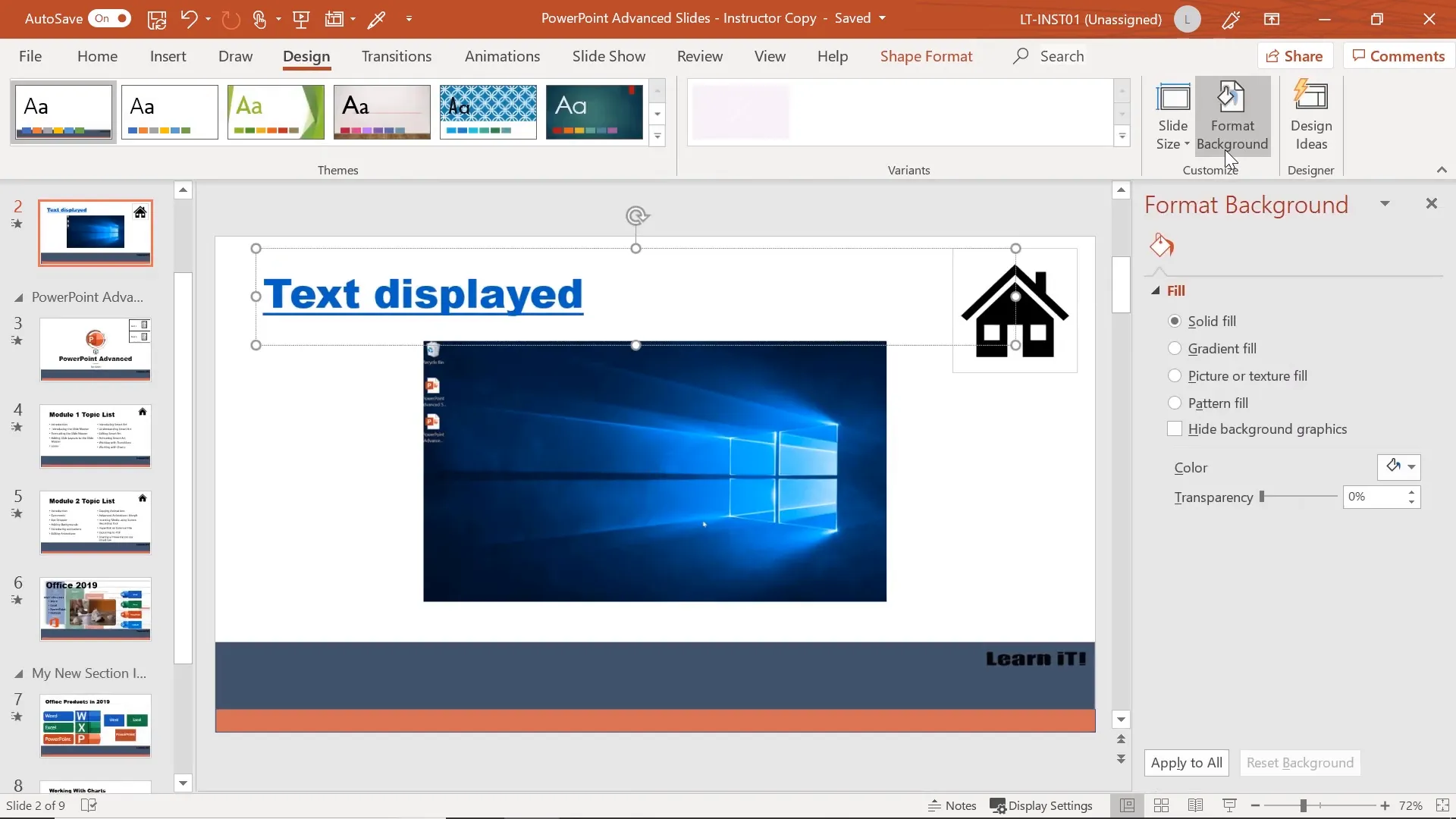Click fit slide to window icon
Screen dimensions: 1456x819
point(1442,805)
